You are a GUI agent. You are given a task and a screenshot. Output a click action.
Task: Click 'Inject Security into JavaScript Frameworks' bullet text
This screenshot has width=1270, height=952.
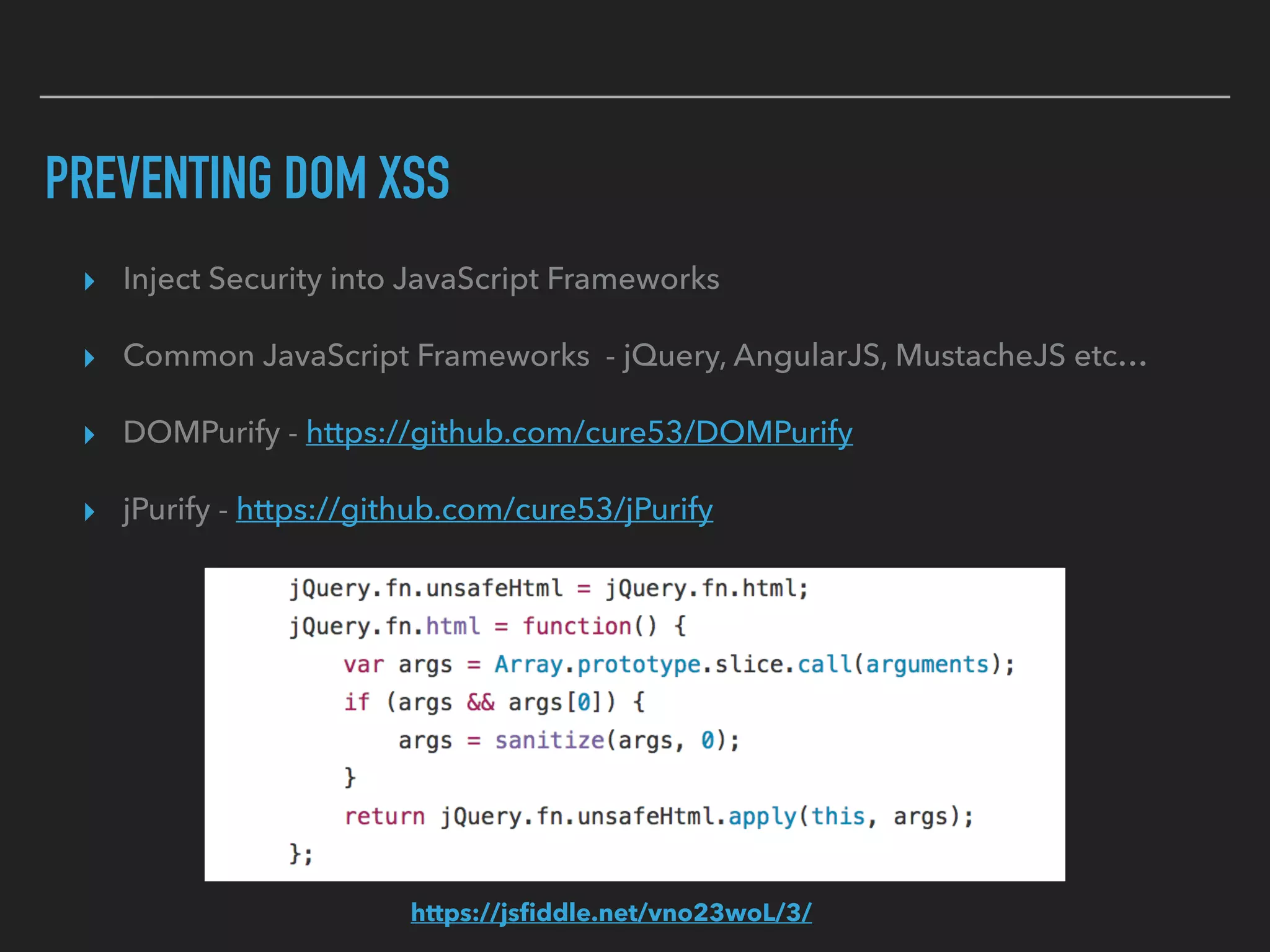click(x=421, y=279)
